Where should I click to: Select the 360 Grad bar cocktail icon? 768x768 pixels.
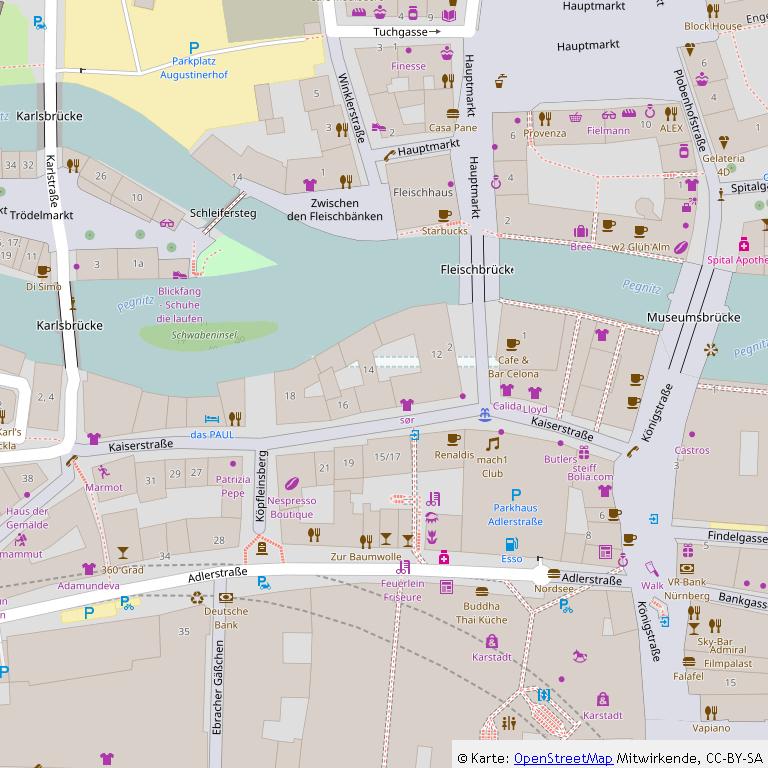pyautogui.click(x=122, y=552)
